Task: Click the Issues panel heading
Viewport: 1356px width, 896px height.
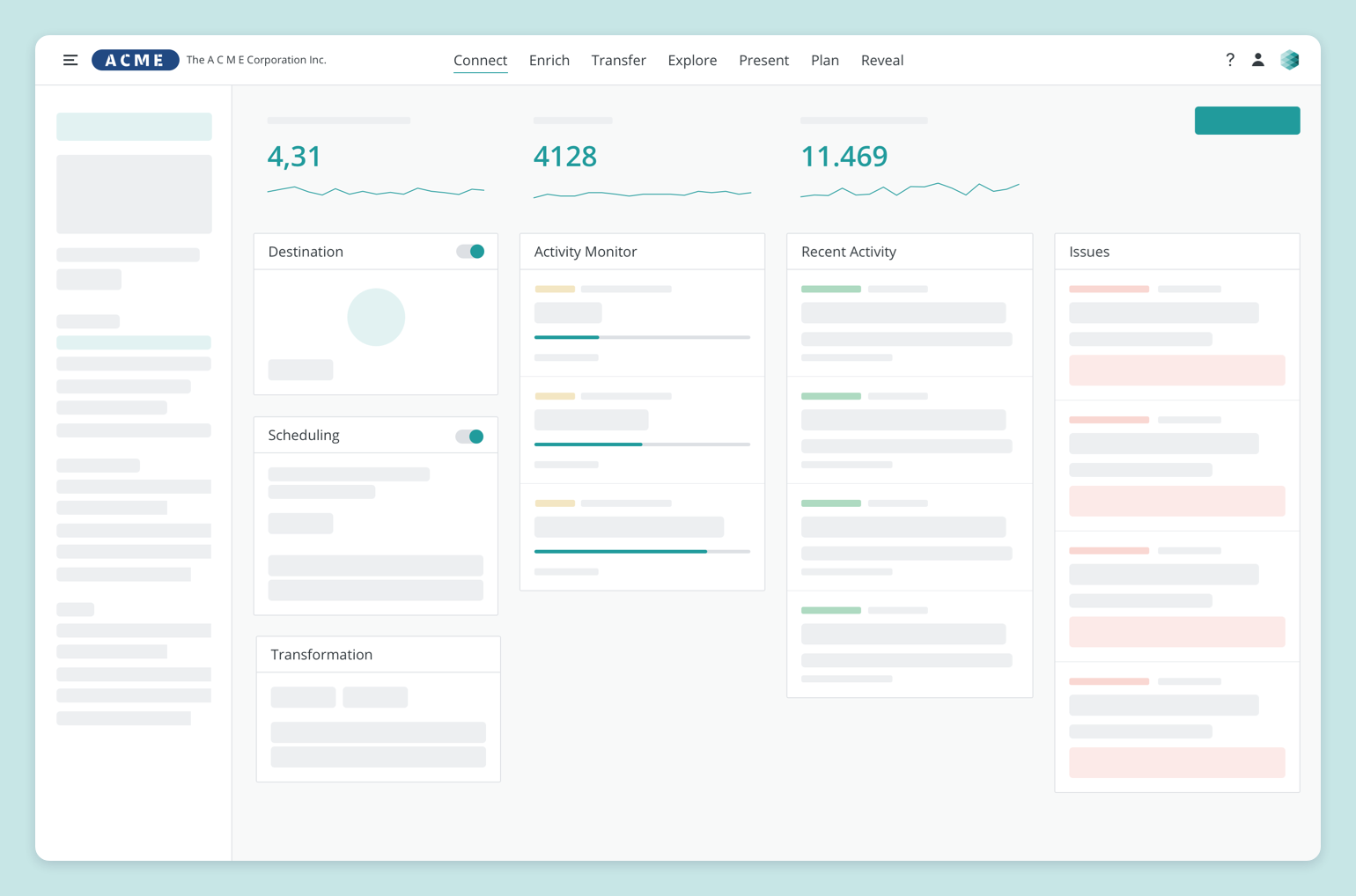Action: coord(1089,252)
